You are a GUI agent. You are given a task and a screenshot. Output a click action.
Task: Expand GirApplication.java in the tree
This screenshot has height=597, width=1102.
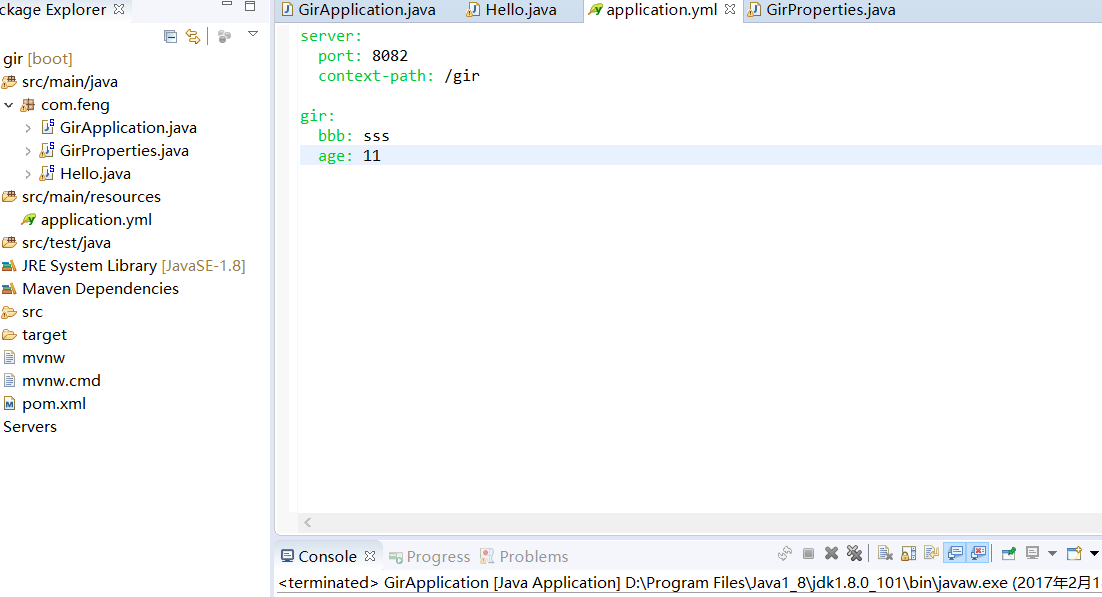coord(27,128)
